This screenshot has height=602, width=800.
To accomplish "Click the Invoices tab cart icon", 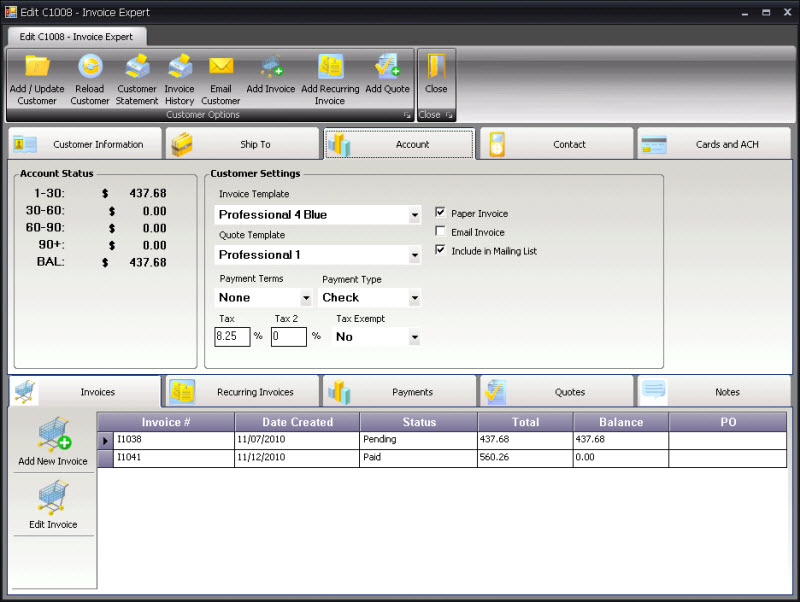I will (x=24, y=392).
